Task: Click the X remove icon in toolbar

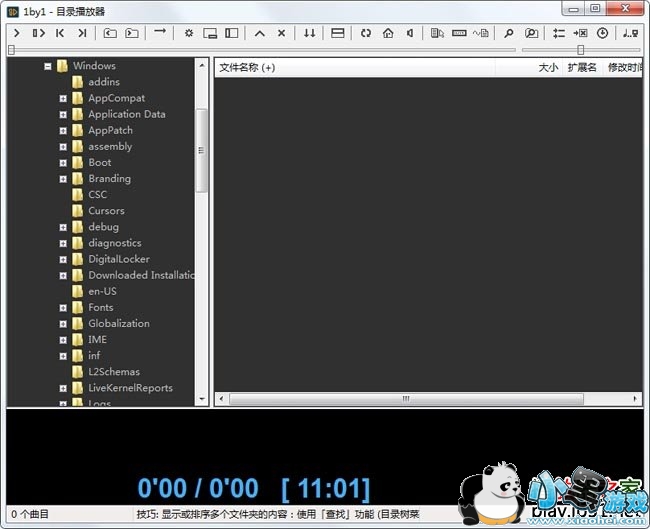Action: 281,33
